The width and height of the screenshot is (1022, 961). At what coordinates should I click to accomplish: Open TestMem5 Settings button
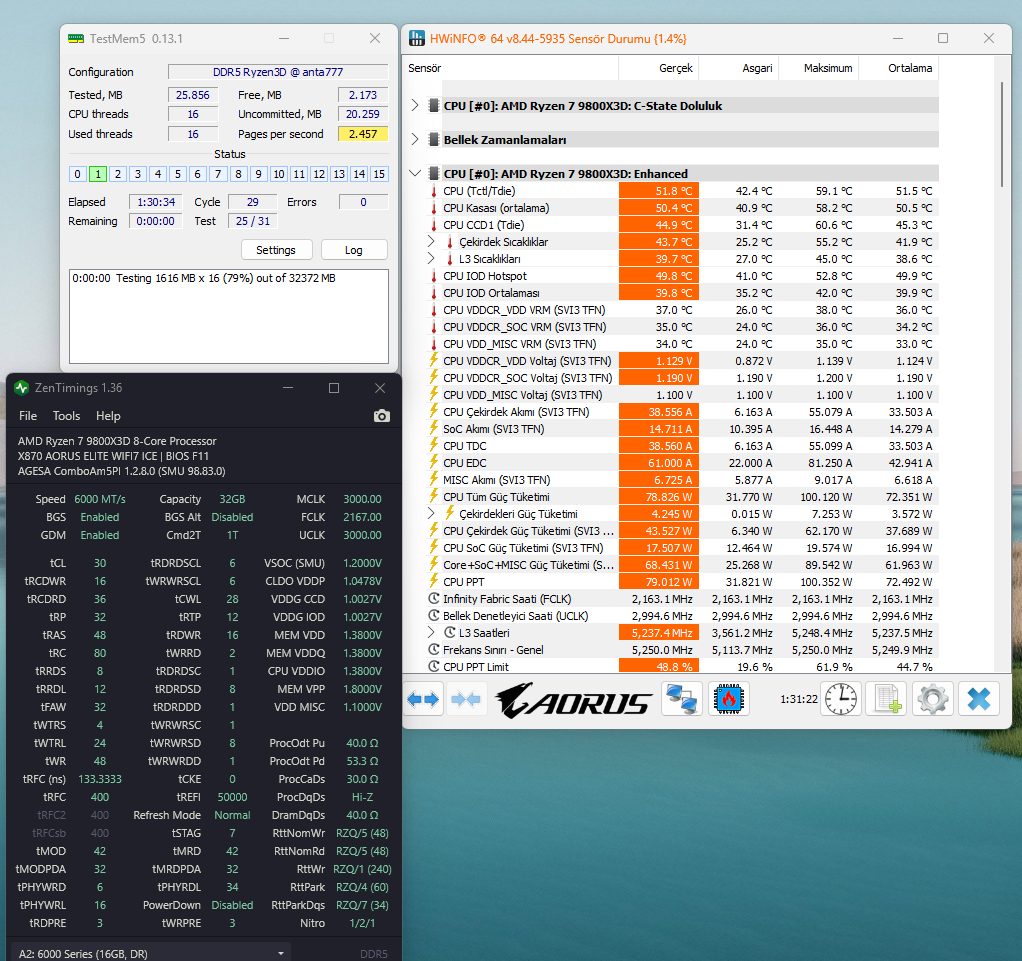pyautogui.click(x=276, y=250)
